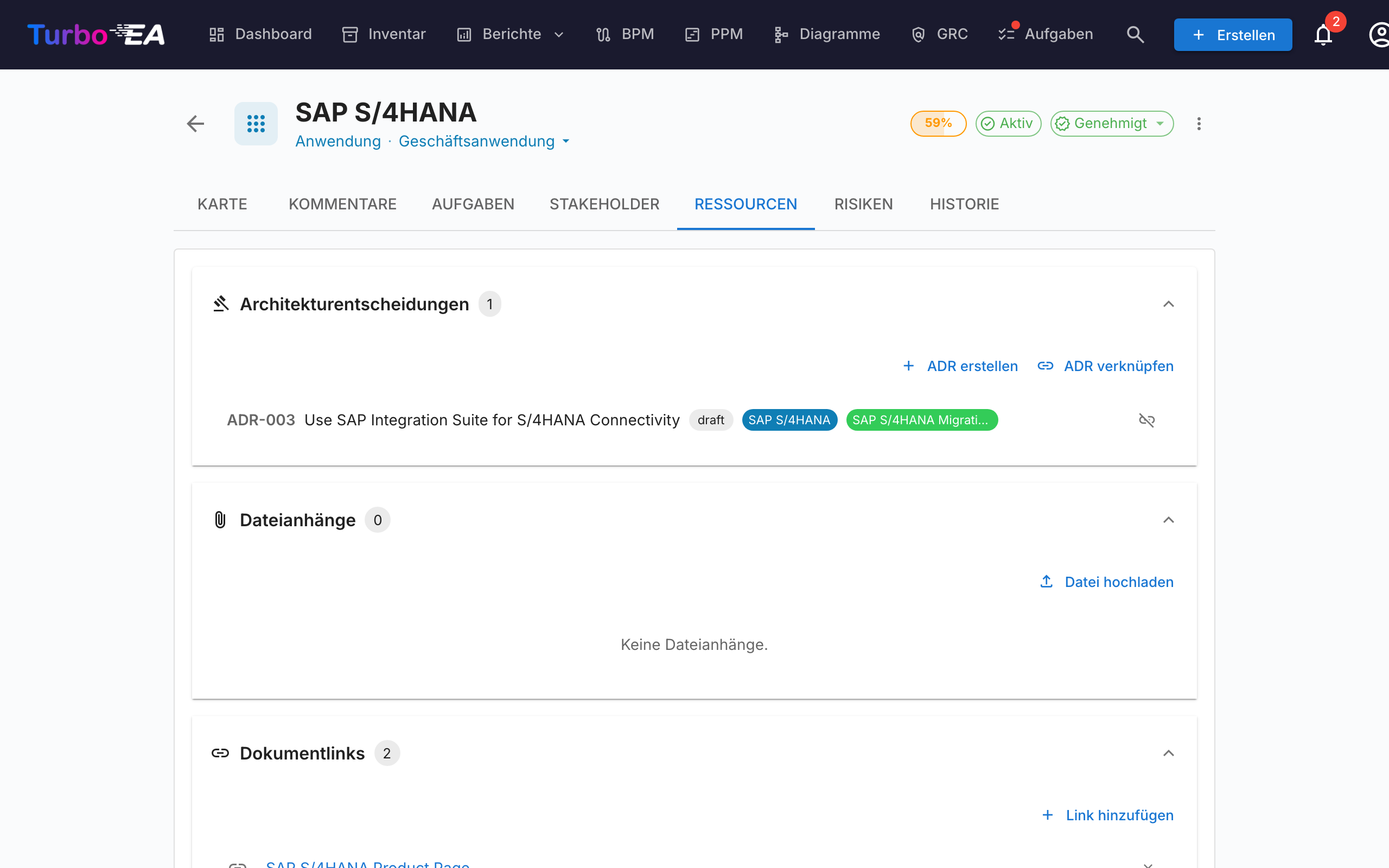Open the Genehmigt approval status dropdown
The width and height of the screenshot is (1389, 868).
pos(1112,124)
